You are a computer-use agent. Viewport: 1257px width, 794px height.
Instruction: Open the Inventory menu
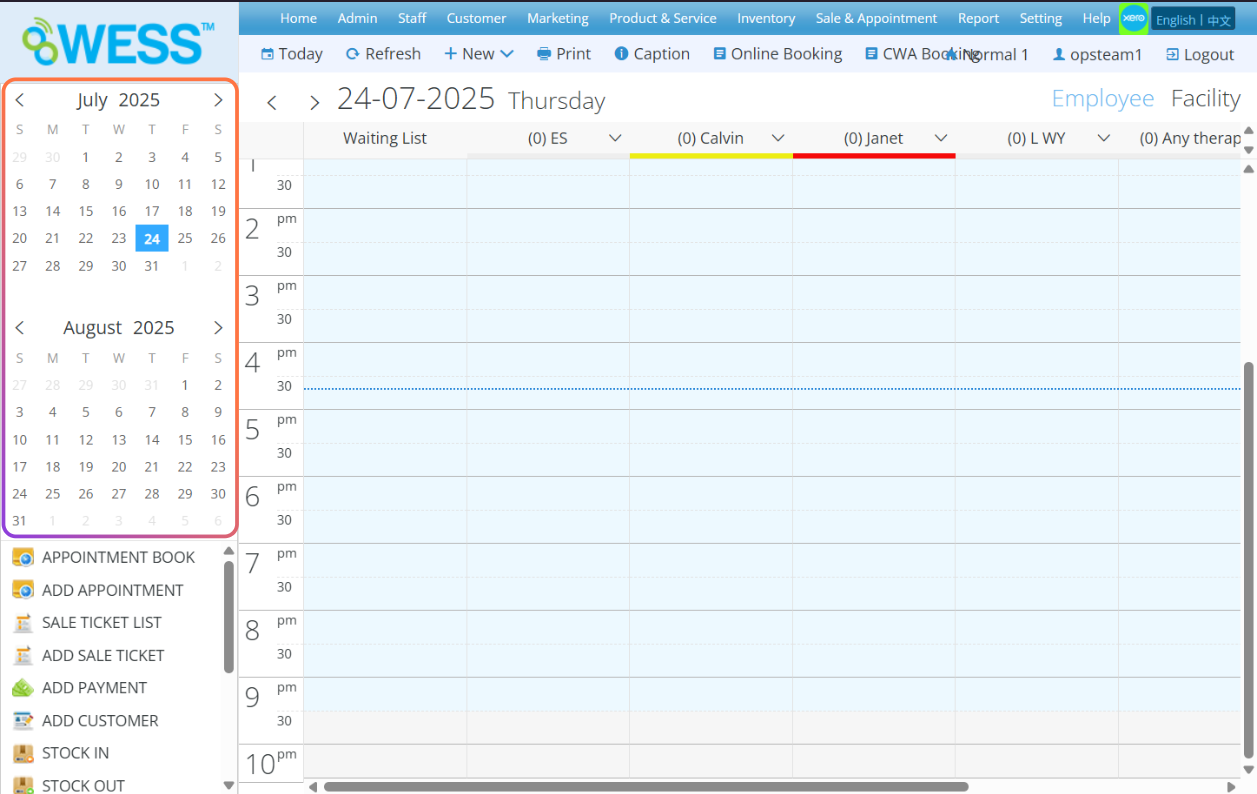[x=766, y=18]
